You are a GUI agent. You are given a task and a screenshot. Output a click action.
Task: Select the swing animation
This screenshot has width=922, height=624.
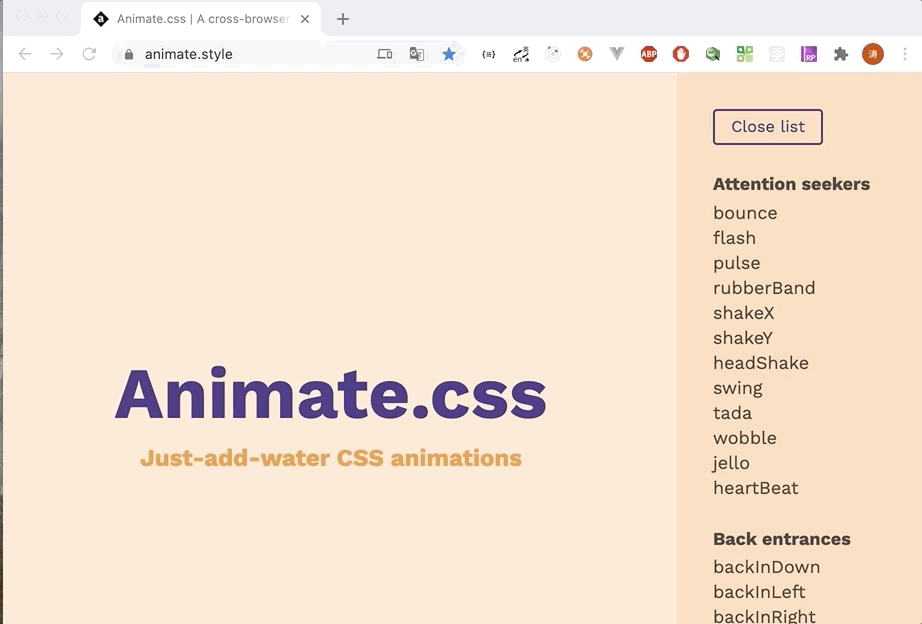[x=738, y=388]
